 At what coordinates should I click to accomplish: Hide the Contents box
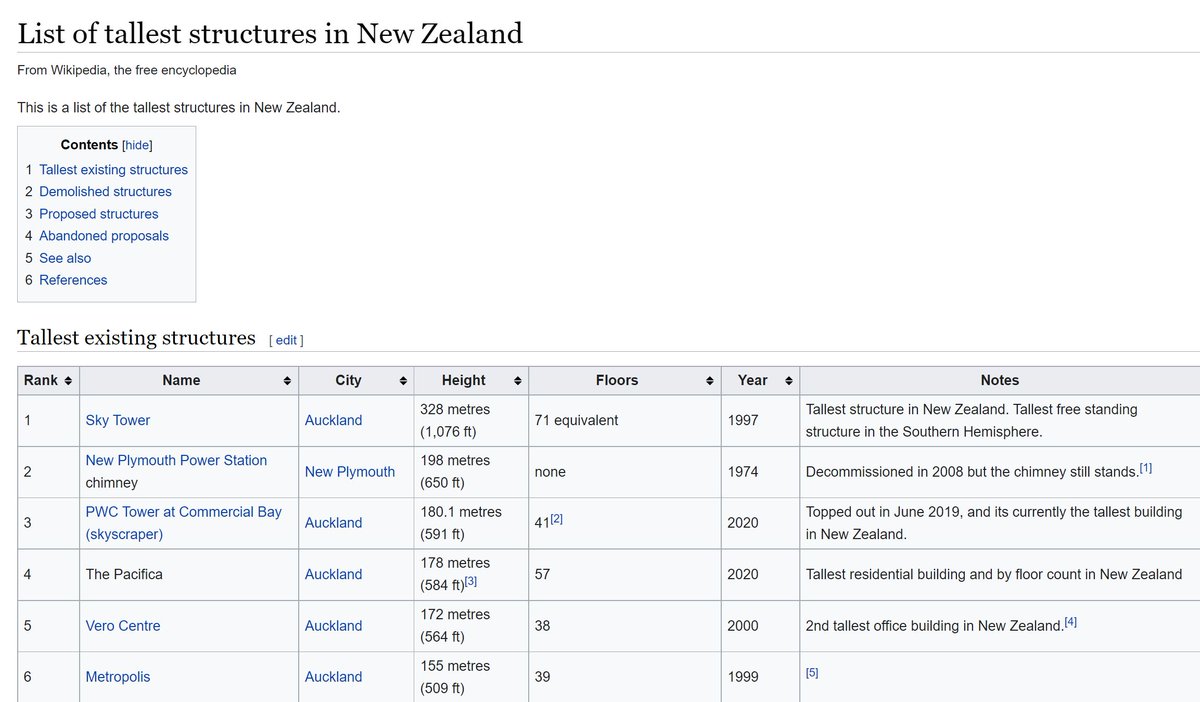coord(137,145)
